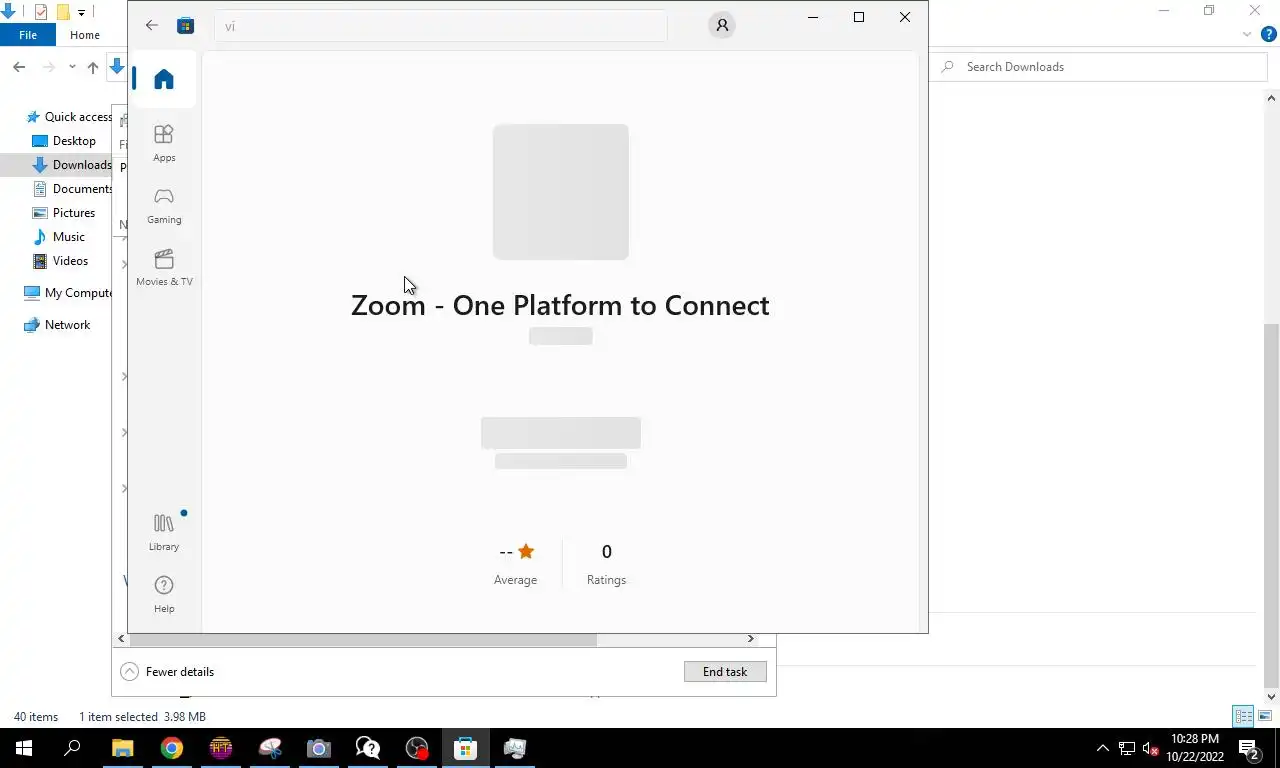Select Videos in navigation pane

[x=61, y=261]
